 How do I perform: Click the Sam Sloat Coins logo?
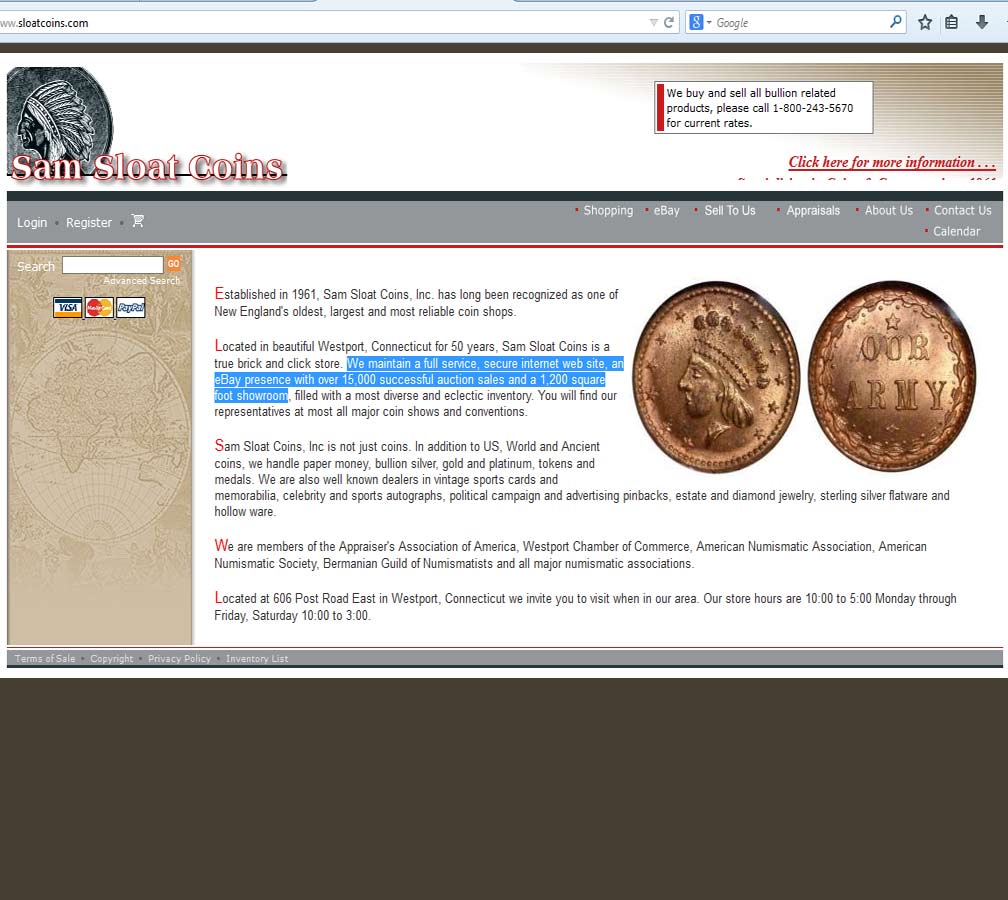(x=146, y=166)
